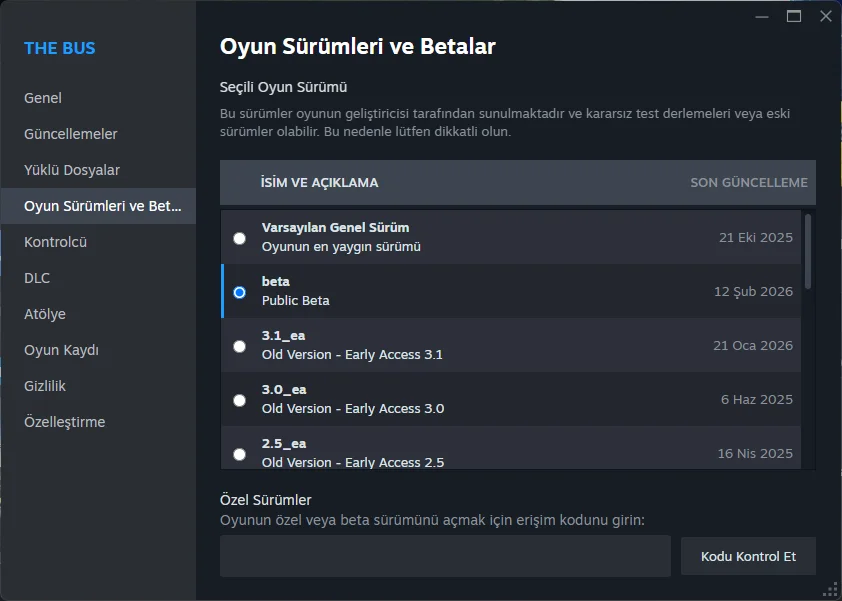Click the beta access code input field
This screenshot has width=842, height=601.
[x=445, y=556]
